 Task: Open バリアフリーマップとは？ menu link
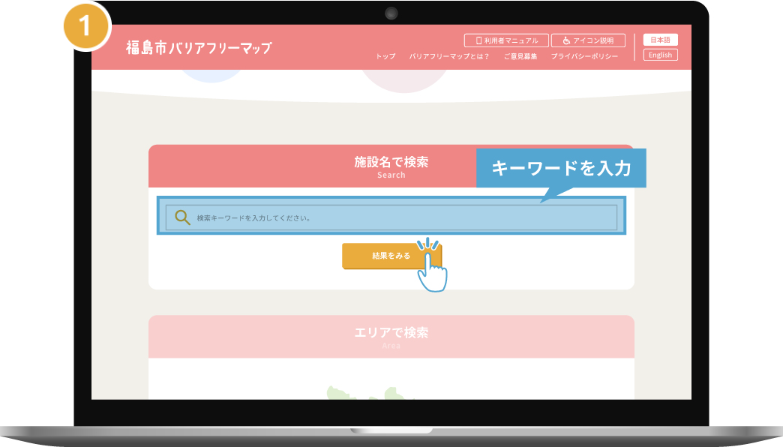click(449, 56)
